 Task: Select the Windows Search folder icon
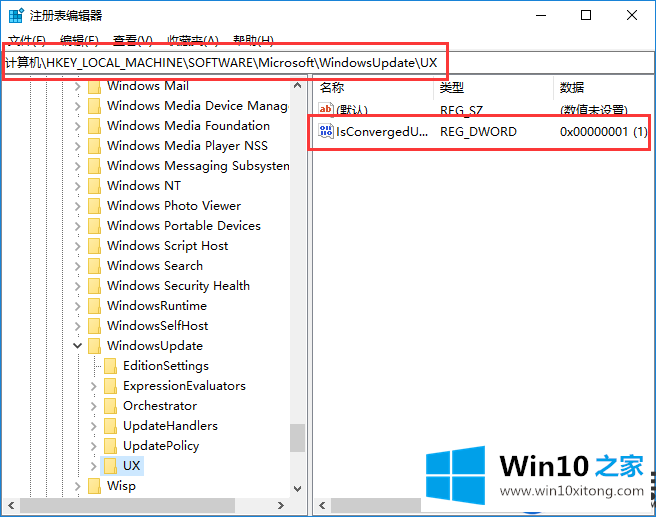pos(95,266)
